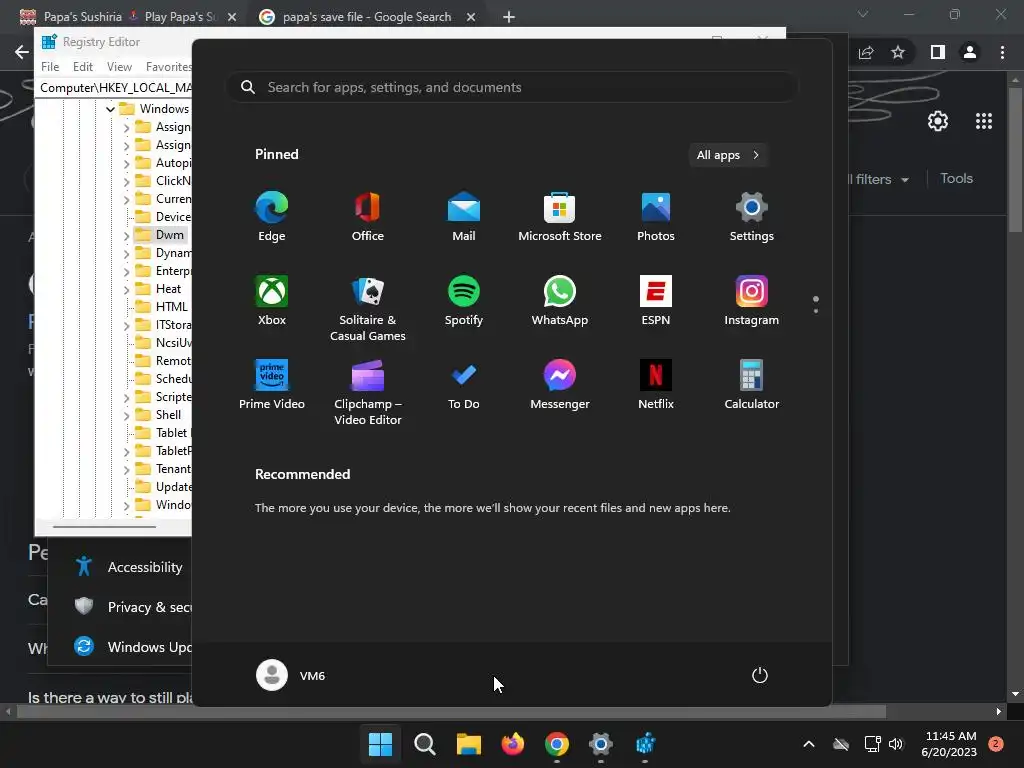Viewport: 1024px width, 768px height.
Task: Open the View menu in Registry Editor
Action: click(120, 67)
